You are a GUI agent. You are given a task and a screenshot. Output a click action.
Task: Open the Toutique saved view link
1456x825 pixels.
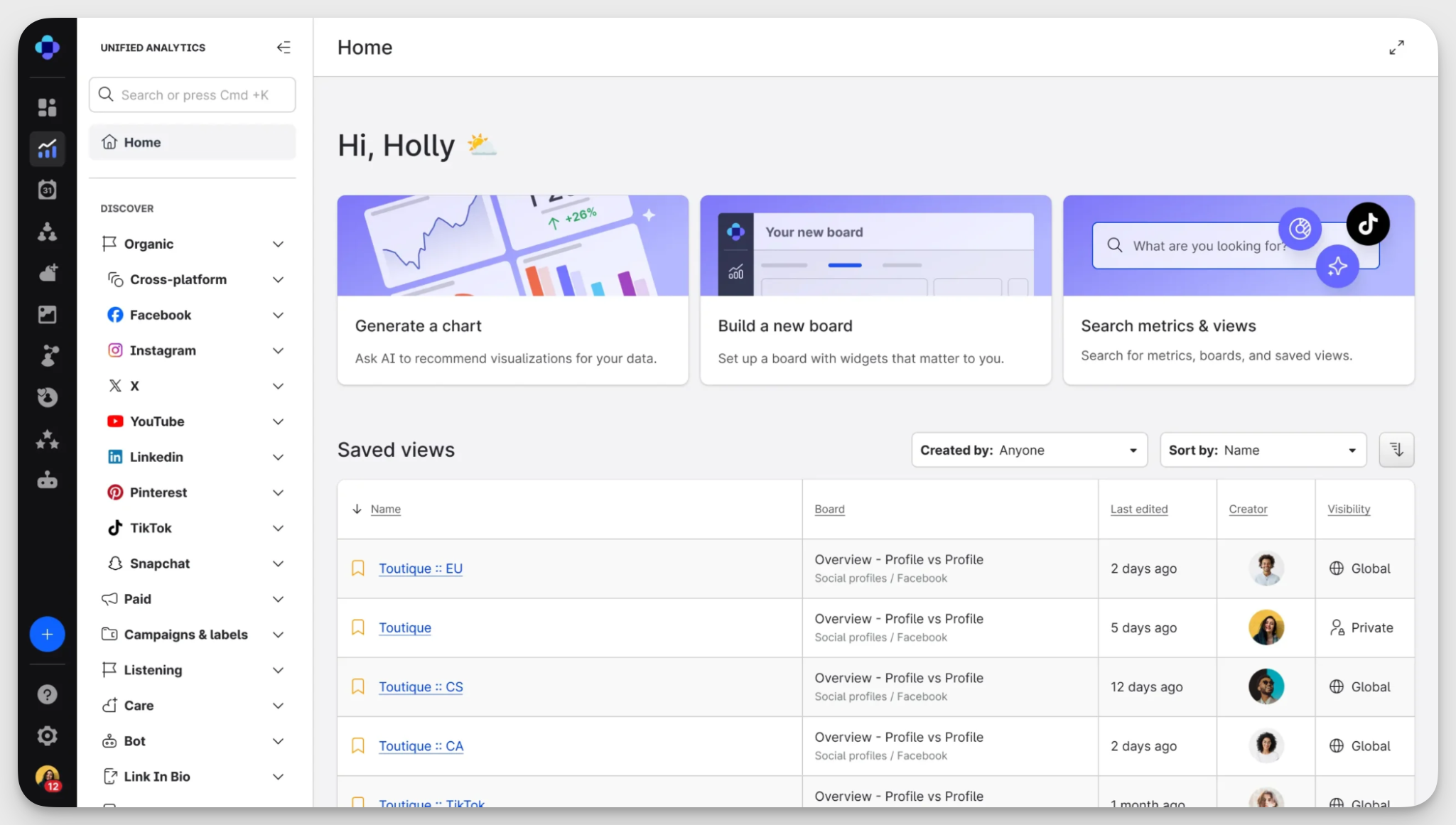(404, 627)
